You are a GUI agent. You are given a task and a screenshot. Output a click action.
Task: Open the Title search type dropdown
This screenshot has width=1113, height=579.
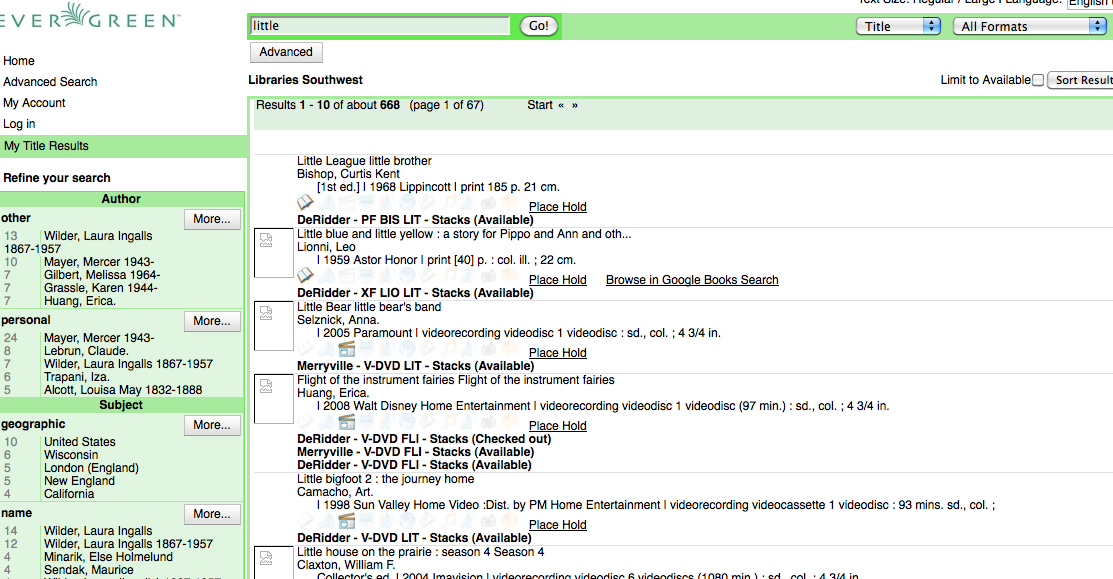[898, 27]
